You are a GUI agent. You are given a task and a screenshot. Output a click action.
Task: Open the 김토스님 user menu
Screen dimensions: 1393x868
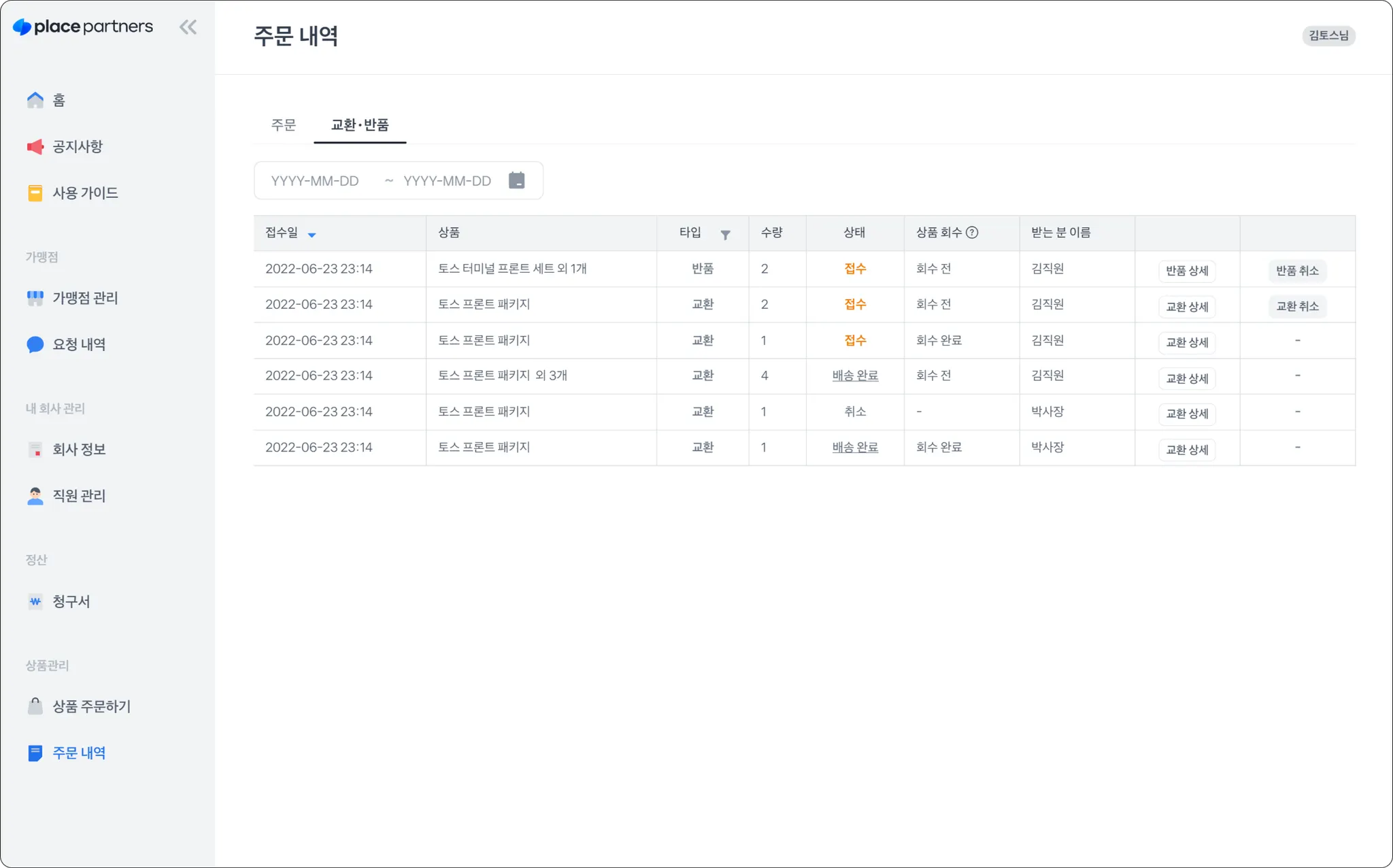click(x=1328, y=35)
